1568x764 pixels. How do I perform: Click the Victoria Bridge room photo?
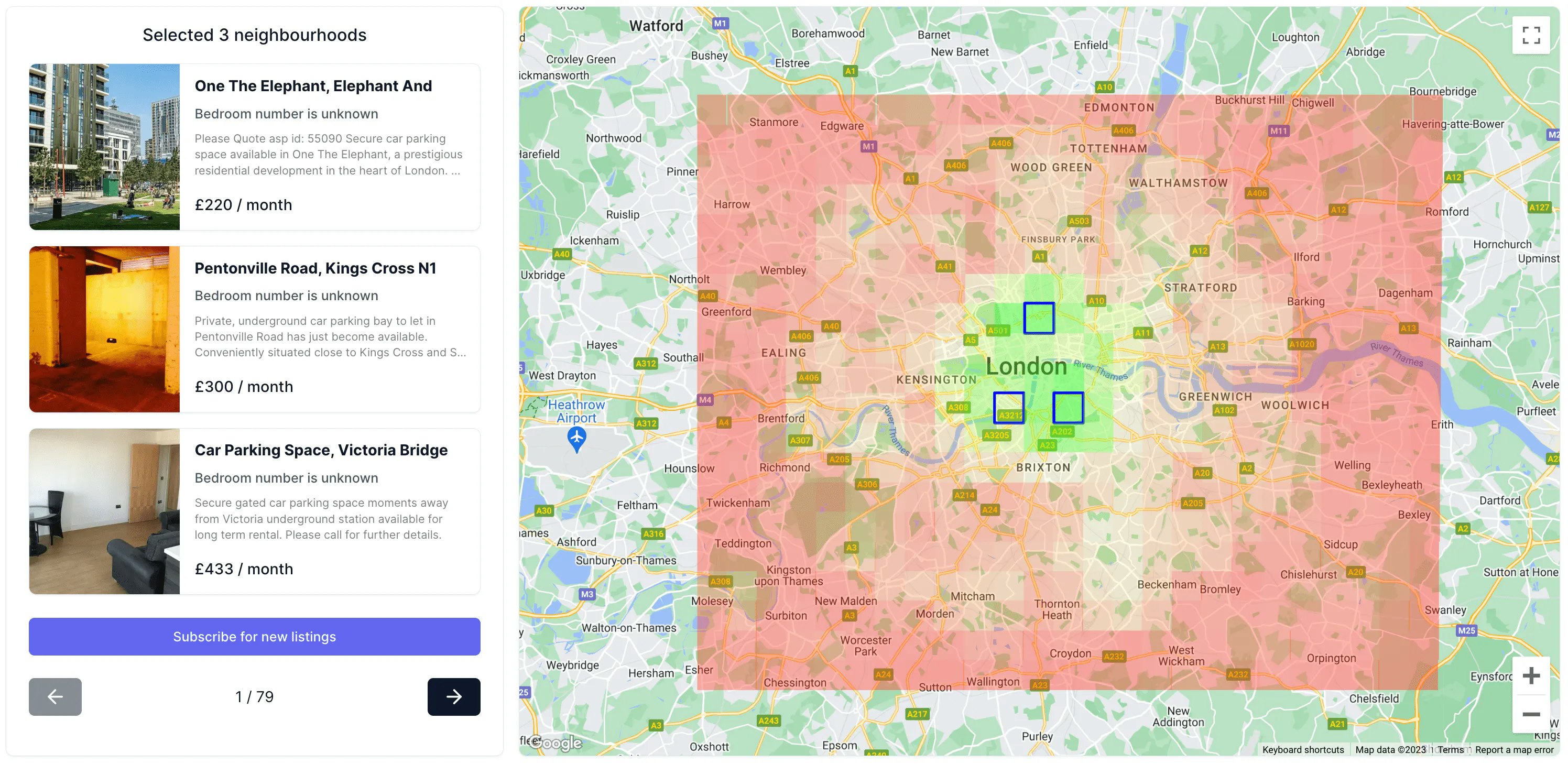tap(105, 511)
